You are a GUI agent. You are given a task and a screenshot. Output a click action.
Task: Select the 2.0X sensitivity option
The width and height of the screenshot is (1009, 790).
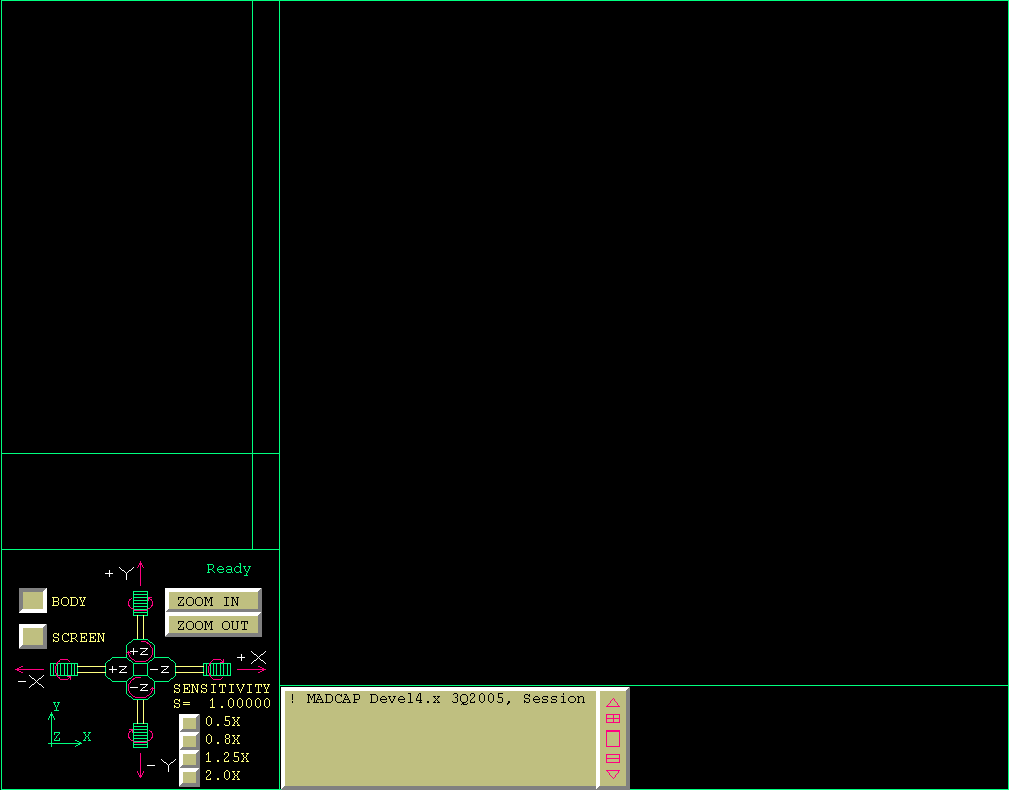click(x=189, y=776)
